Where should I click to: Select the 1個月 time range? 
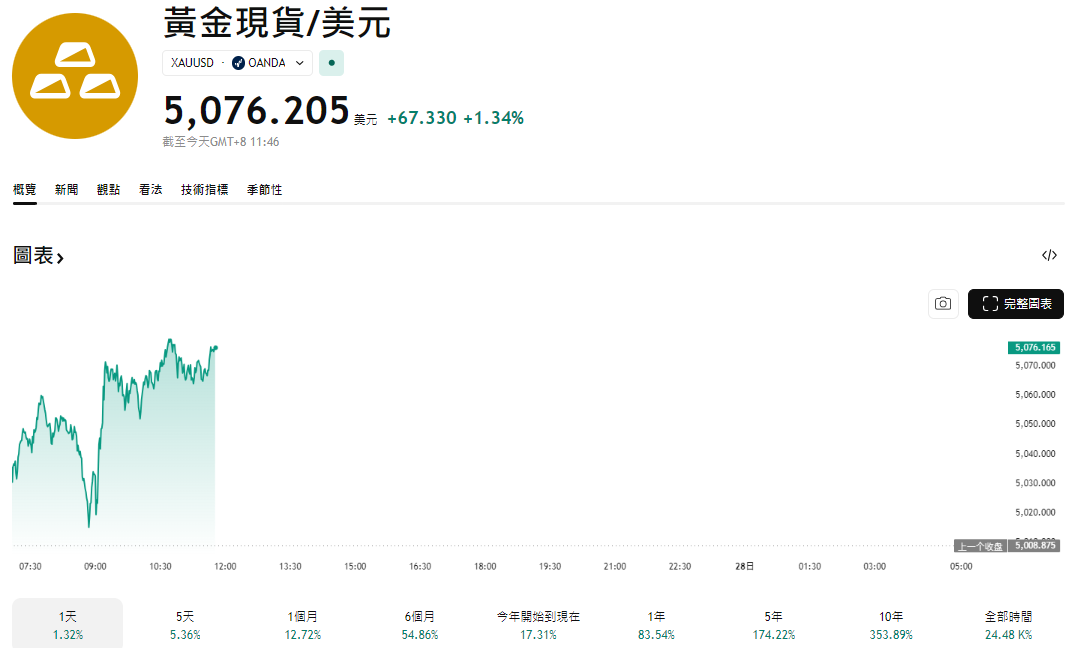303,625
